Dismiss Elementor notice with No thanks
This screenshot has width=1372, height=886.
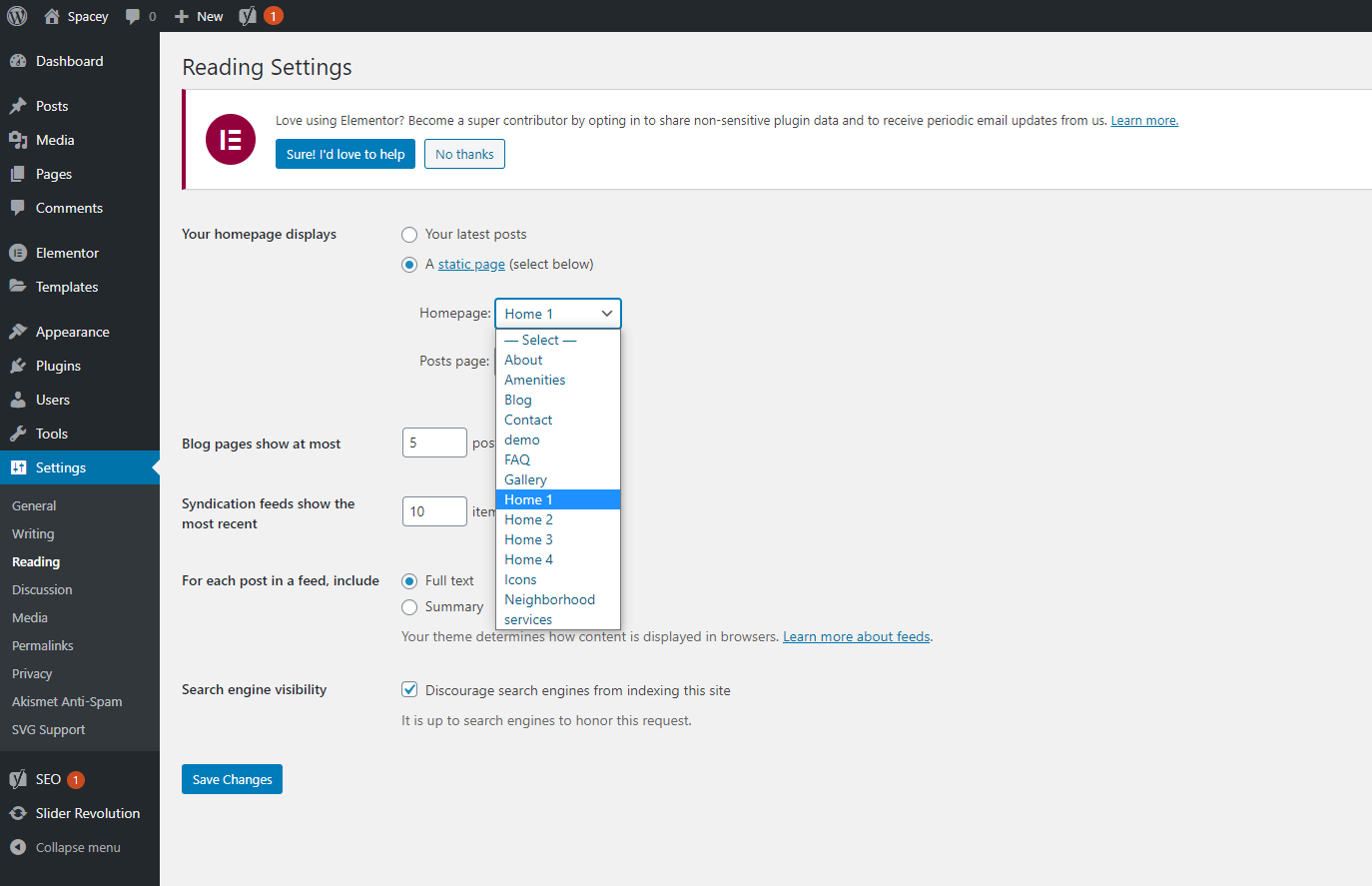pos(464,154)
